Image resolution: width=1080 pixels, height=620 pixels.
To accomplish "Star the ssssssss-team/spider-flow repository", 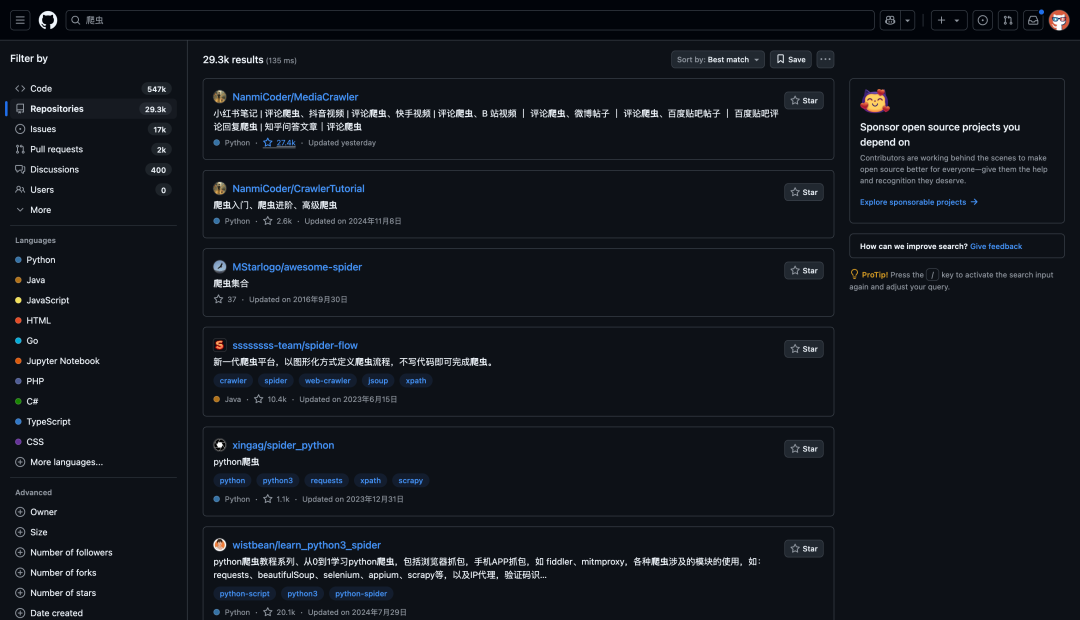I will coord(804,349).
